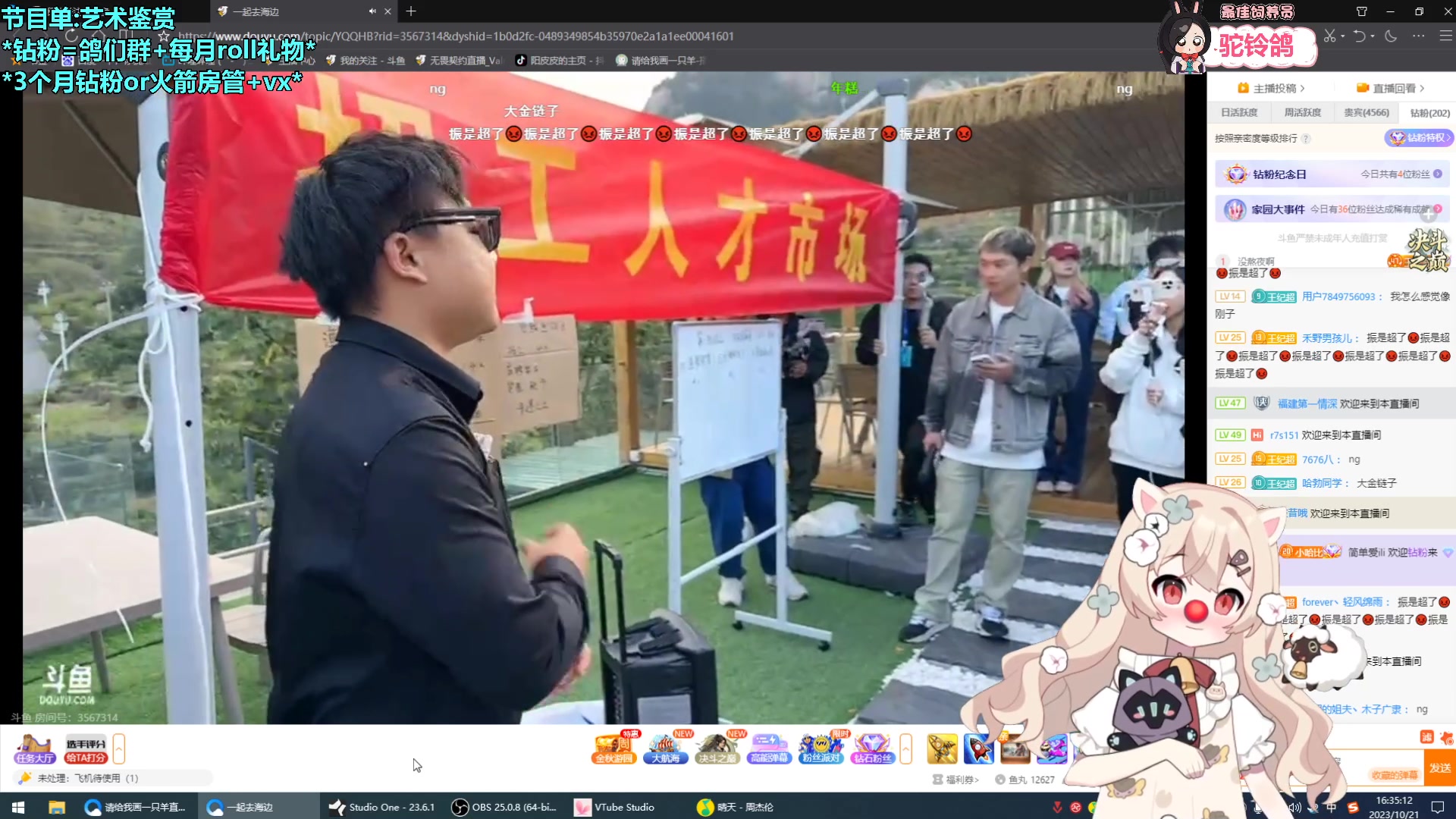The height and width of the screenshot is (819, 1456).
Task: Open the 钻石粉丝 diamond fan icon
Action: point(872,749)
